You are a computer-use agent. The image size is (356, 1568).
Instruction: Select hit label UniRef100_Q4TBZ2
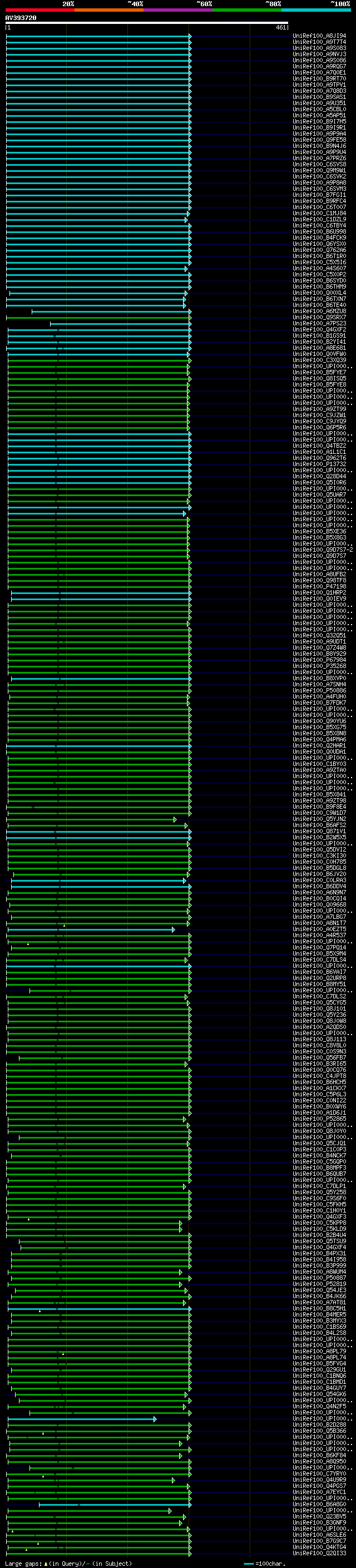[x=319, y=446]
